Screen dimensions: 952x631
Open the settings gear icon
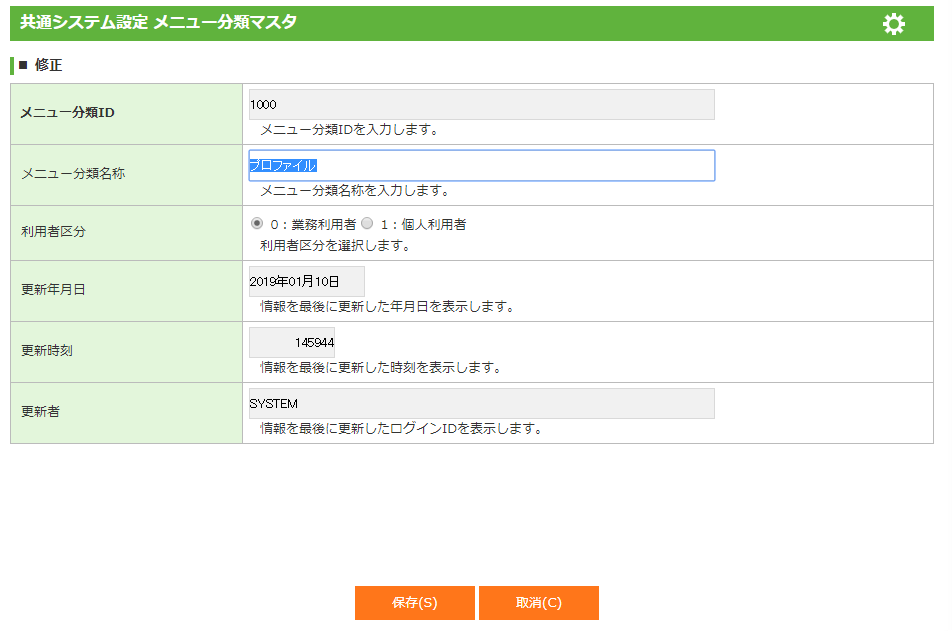(894, 24)
